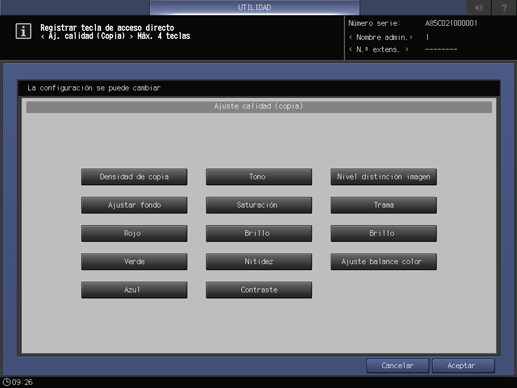Click the 09:26 time display
The height and width of the screenshot is (388, 517).
tap(22, 382)
